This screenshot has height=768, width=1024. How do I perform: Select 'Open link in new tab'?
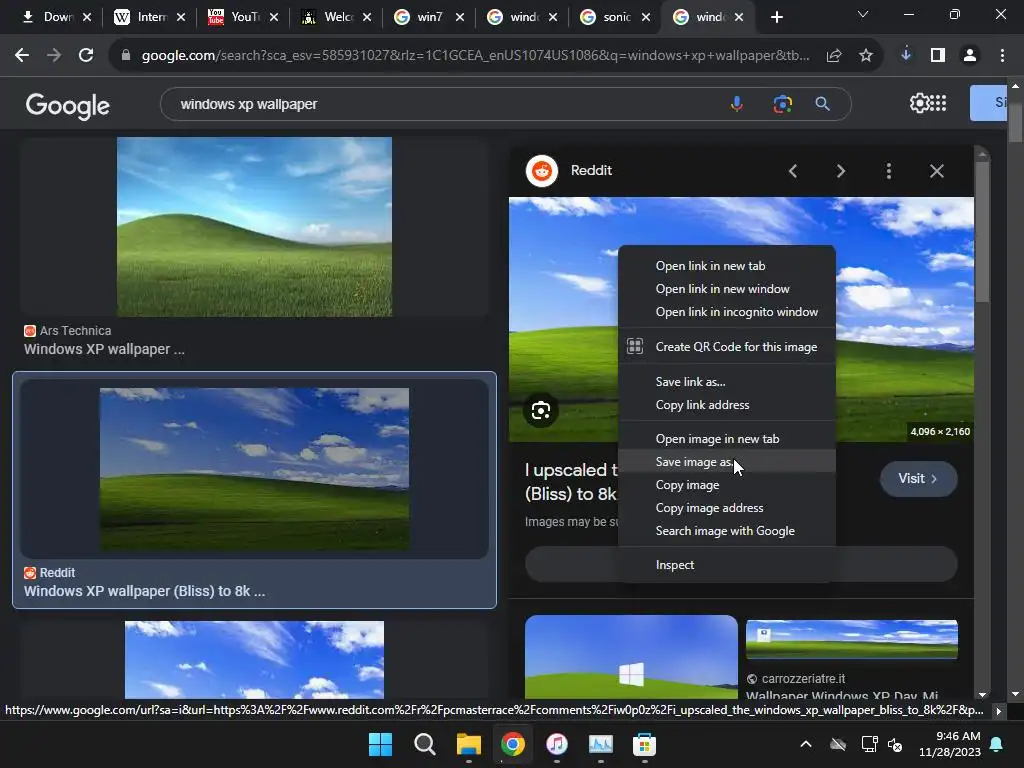(727, 266)
